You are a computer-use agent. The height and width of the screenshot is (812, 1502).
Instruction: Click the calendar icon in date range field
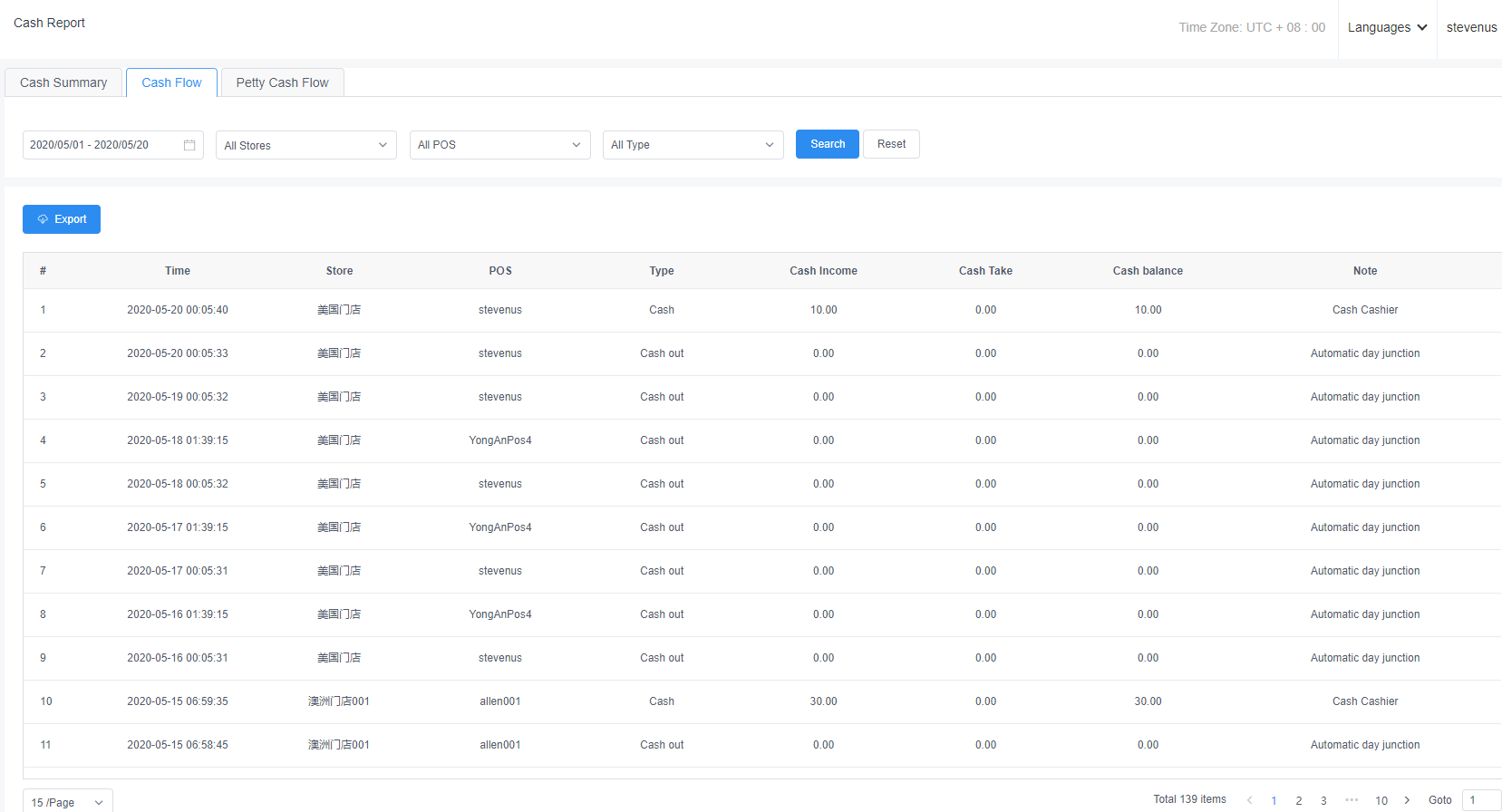[189, 145]
